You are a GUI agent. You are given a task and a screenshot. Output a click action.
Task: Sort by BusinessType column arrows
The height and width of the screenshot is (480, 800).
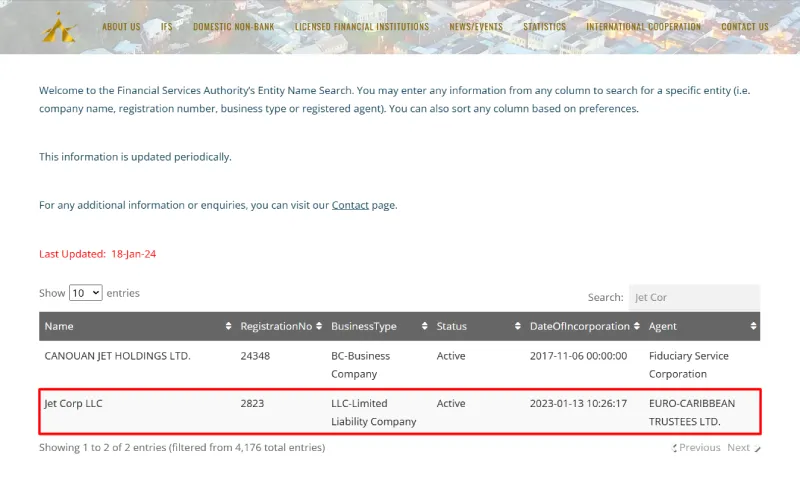[x=424, y=326]
